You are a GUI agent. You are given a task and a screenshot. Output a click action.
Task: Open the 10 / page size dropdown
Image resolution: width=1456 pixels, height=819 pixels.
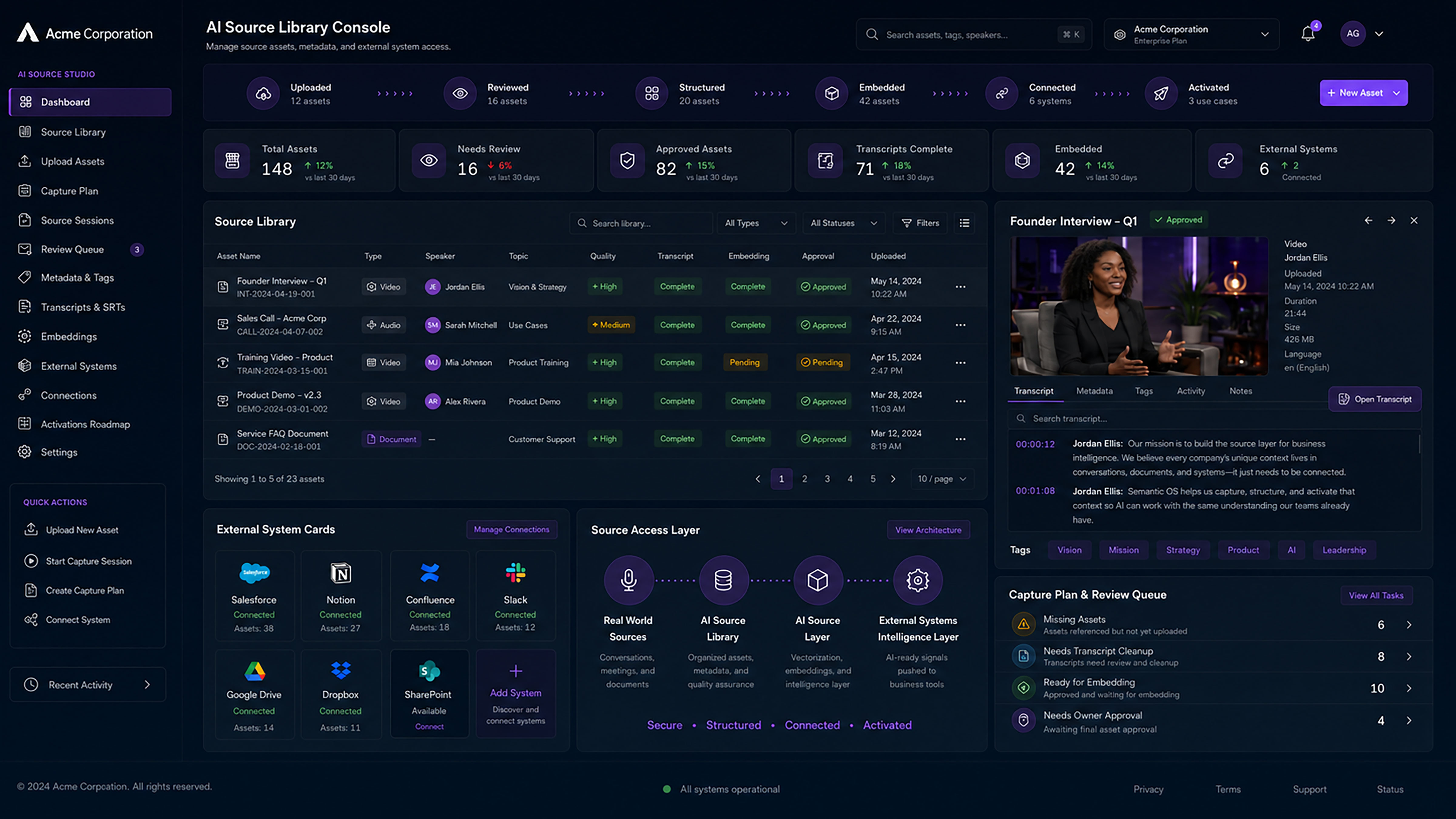pyautogui.click(x=942, y=479)
